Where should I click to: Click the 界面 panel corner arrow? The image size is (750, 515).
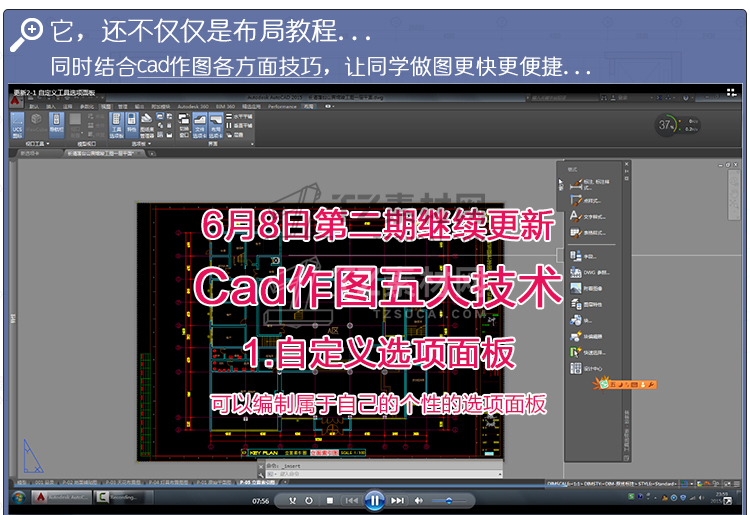tap(252, 143)
